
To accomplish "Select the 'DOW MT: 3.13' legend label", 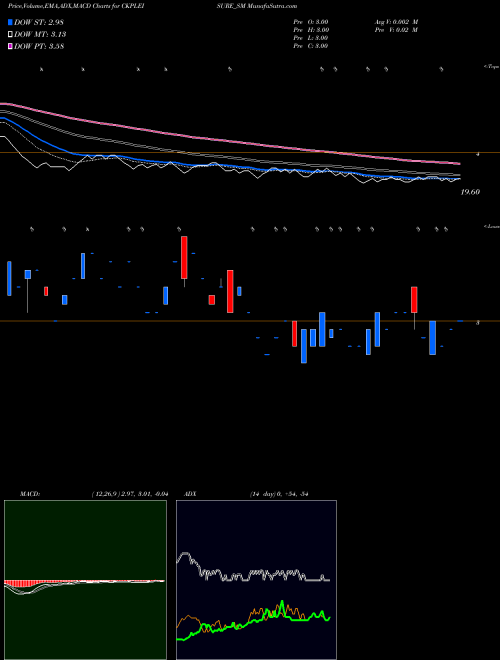I will pos(40,35).
